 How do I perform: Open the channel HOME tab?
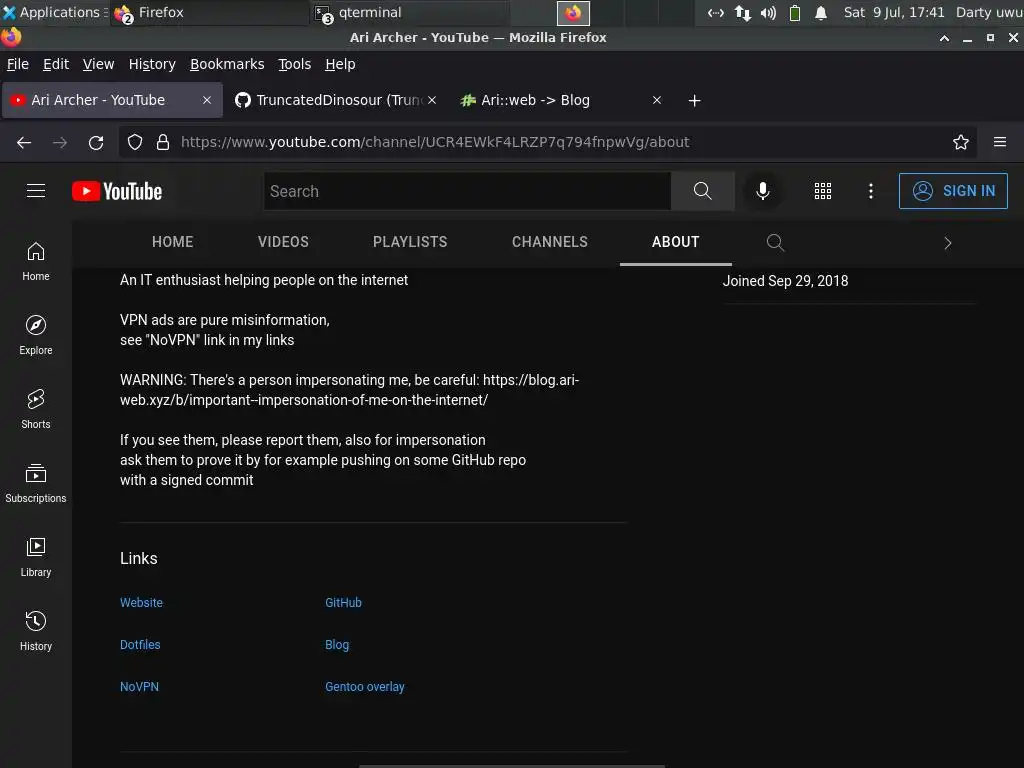(172, 242)
